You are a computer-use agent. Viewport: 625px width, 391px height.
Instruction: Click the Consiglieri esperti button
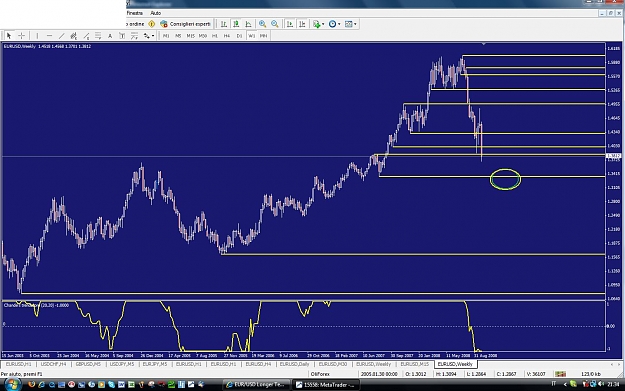click(185, 24)
